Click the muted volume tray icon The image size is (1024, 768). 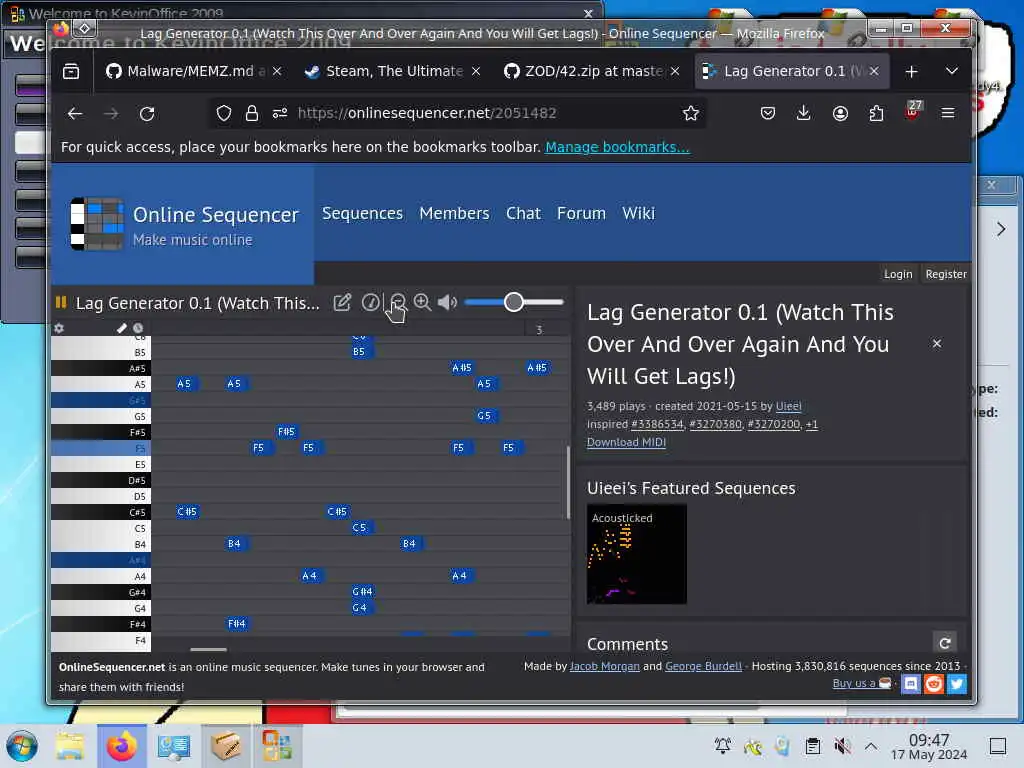pyautogui.click(x=842, y=746)
